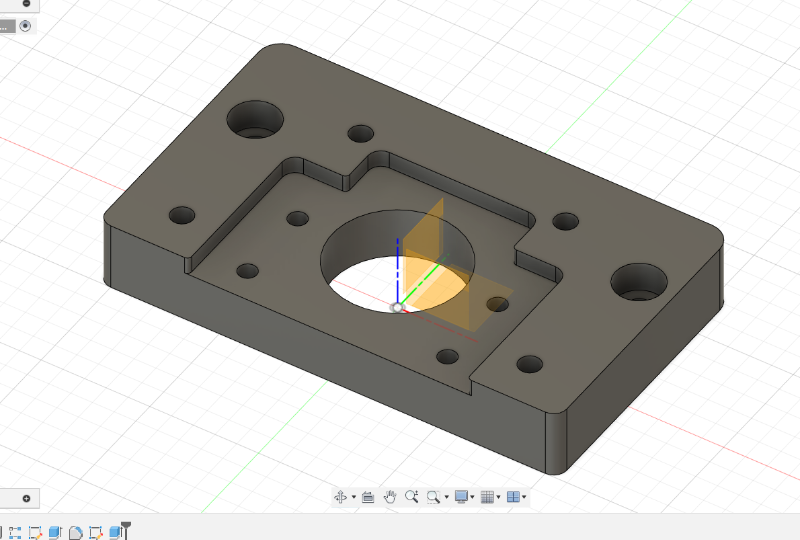Select the first Extrude feature in timeline

coord(55,532)
